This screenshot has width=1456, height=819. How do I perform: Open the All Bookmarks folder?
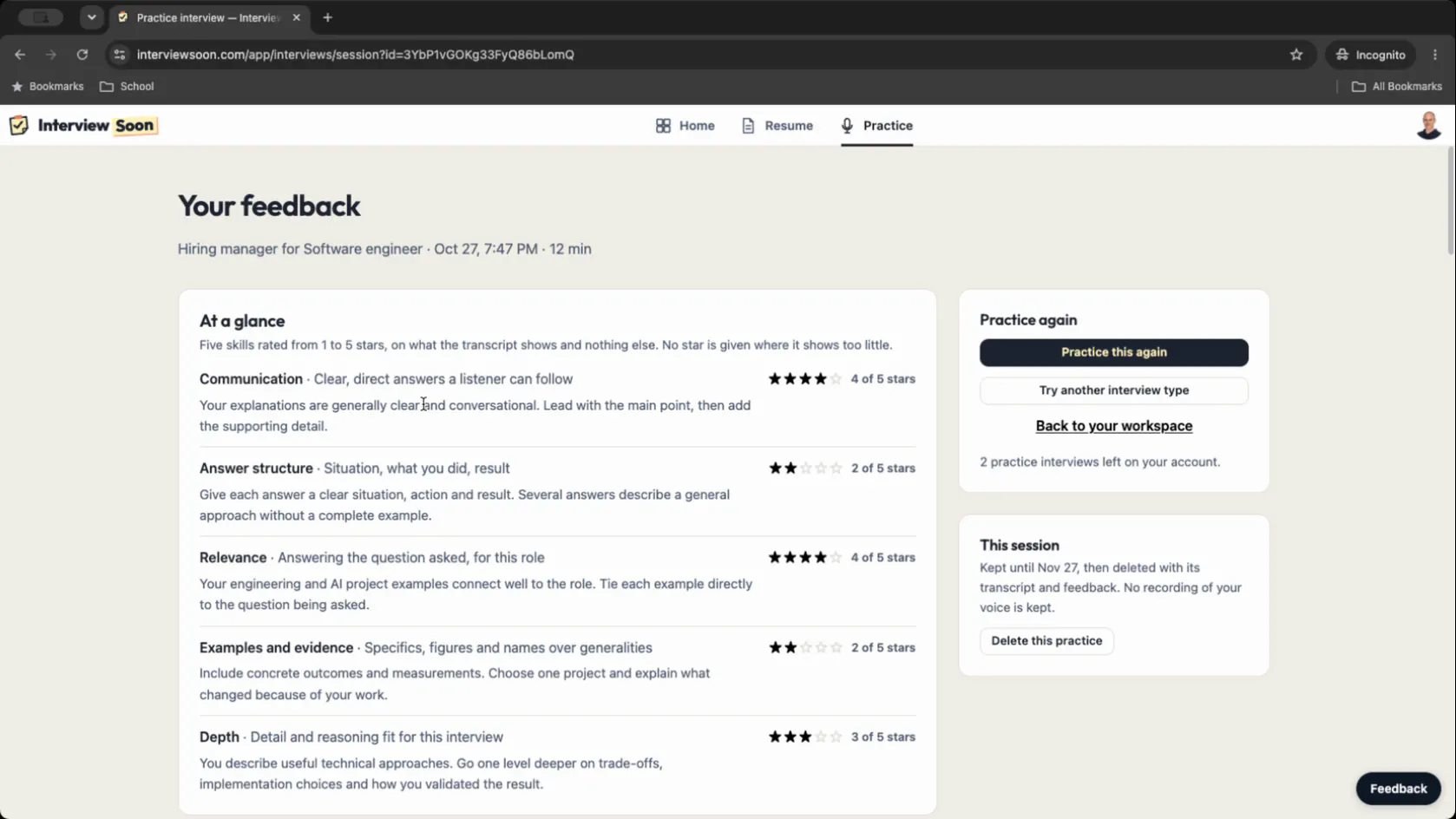click(x=1397, y=87)
